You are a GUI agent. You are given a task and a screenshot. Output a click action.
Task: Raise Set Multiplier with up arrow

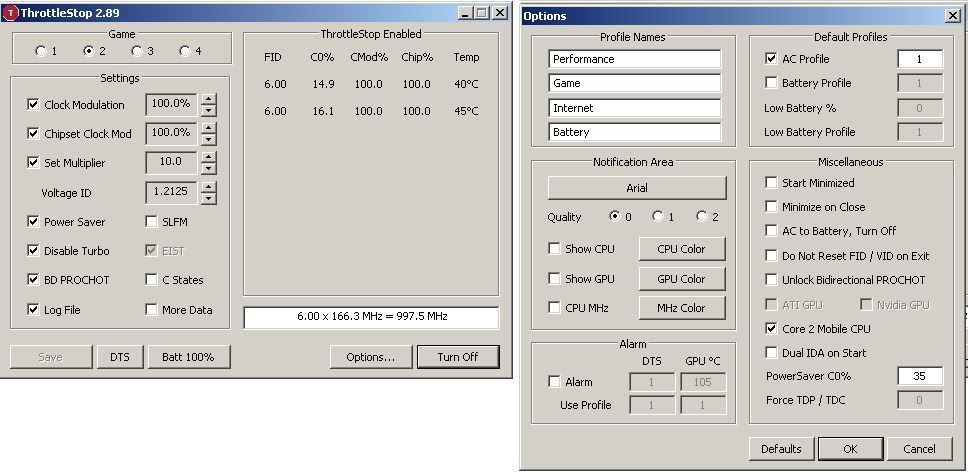coord(209,157)
